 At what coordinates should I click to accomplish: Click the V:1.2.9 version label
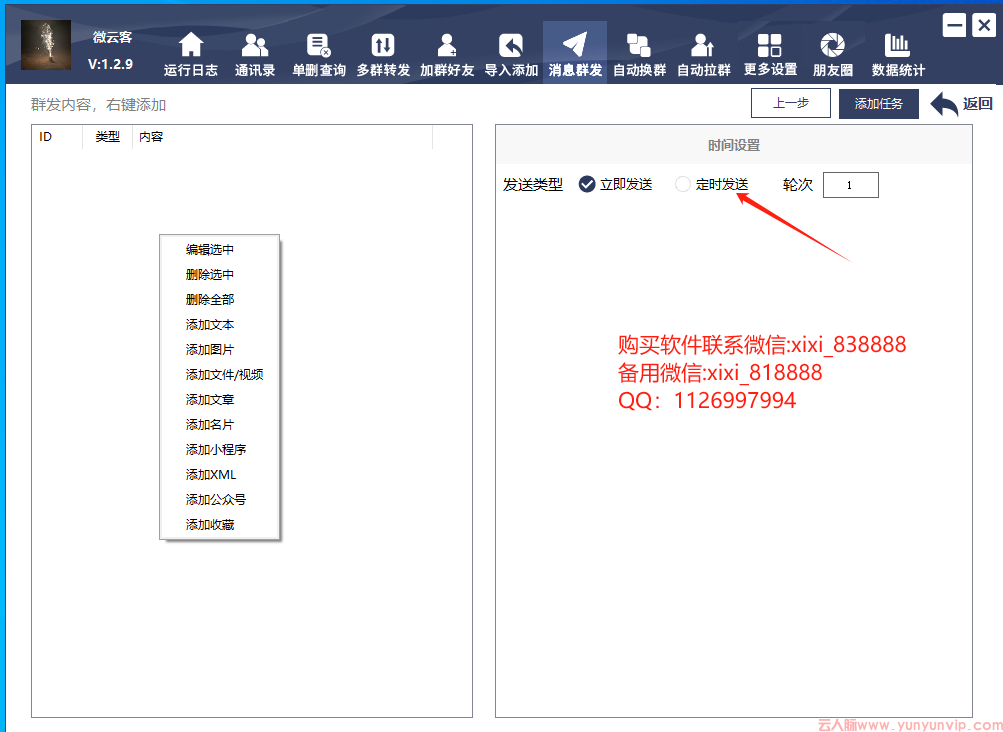point(110,64)
